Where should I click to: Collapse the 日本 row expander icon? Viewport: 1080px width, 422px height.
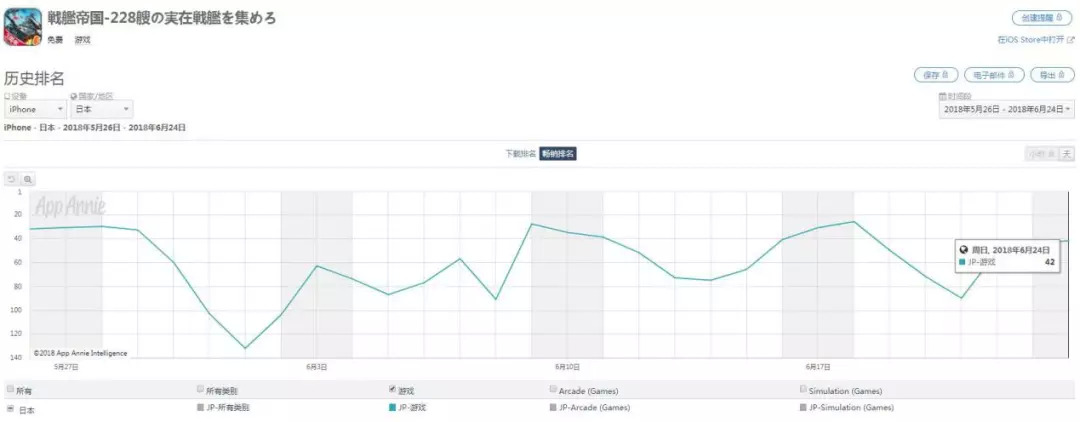click(x=10, y=408)
